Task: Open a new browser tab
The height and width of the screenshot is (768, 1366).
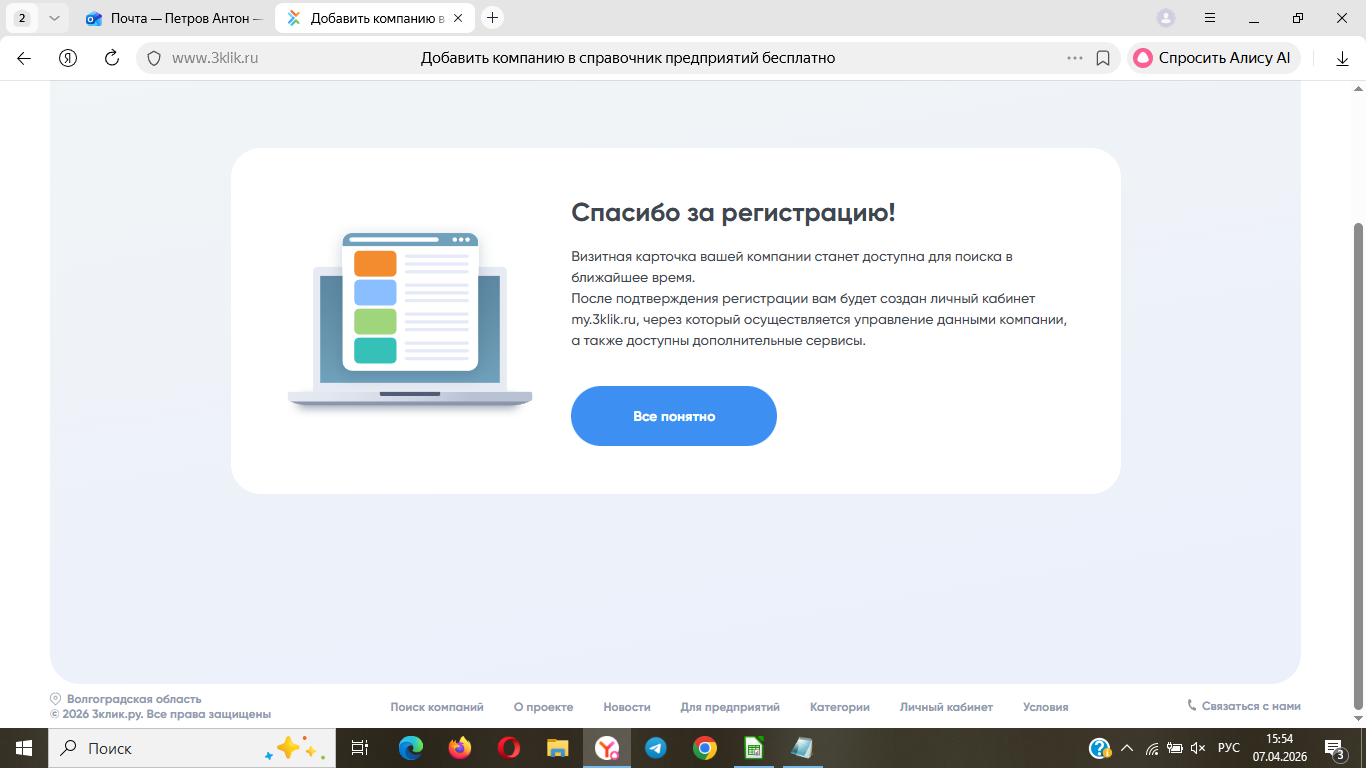Action: pyautogui.click(x=492, y=18)
